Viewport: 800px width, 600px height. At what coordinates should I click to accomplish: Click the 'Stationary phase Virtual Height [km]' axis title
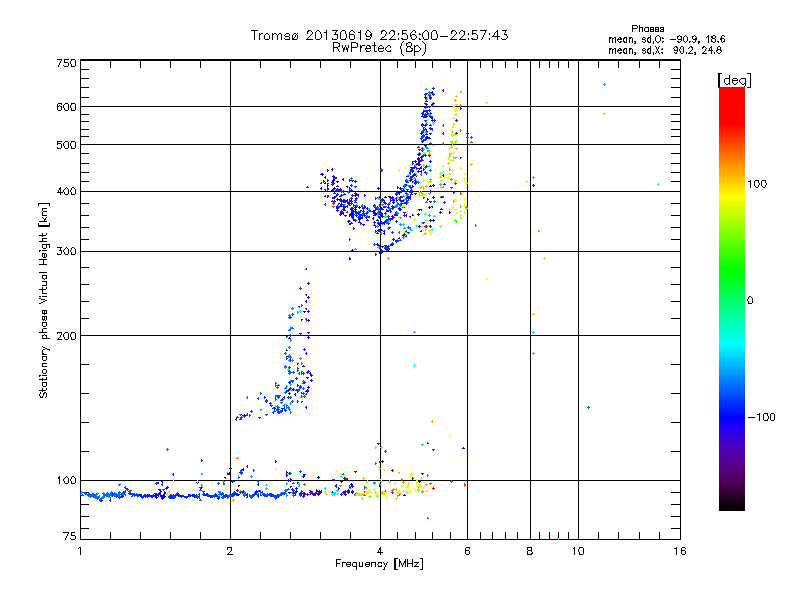click(44, 301)
